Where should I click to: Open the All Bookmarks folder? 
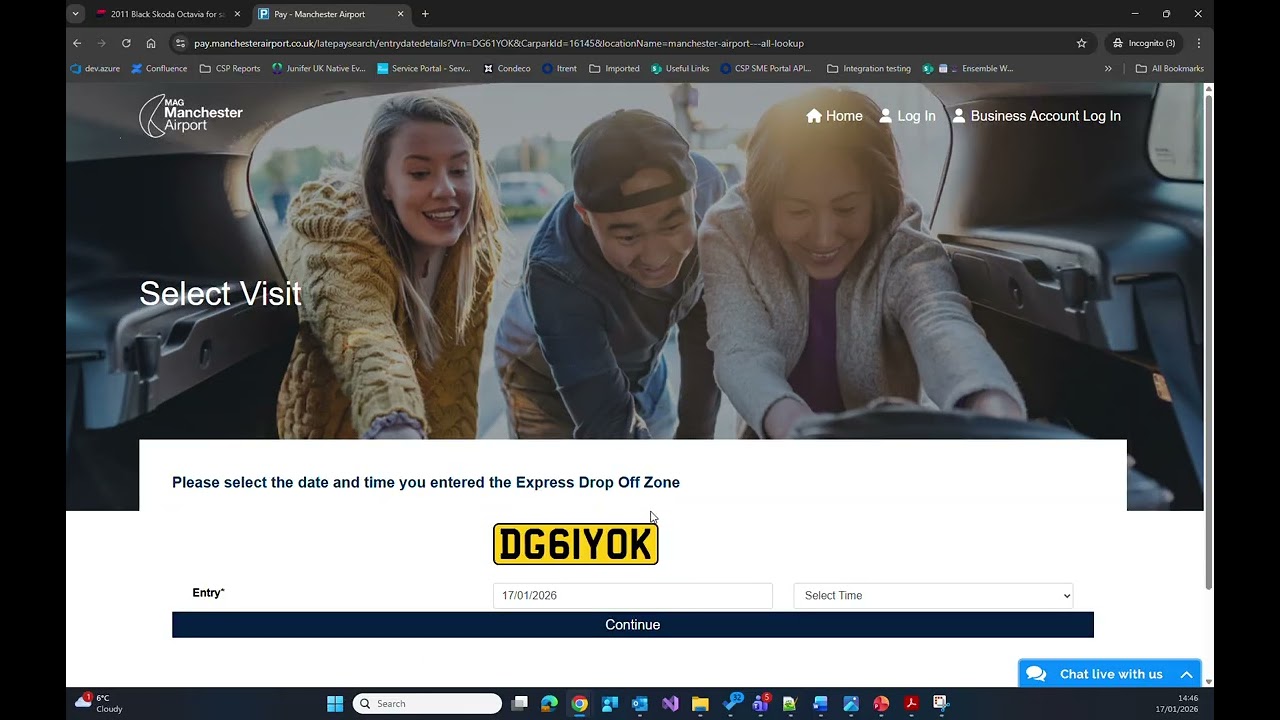(1170, 69)
